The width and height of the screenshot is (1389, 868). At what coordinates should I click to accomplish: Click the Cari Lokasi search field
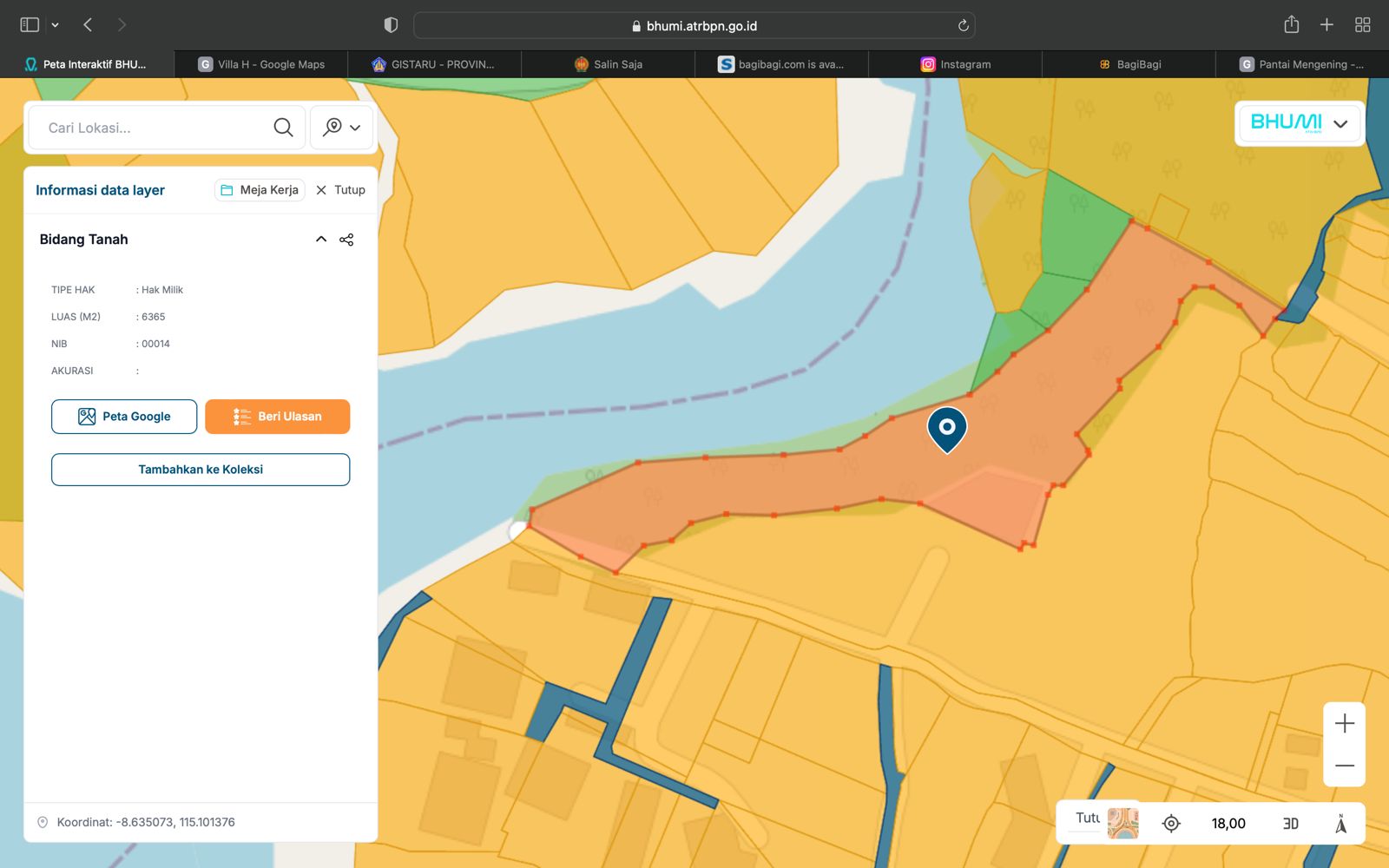pyautogui.click(x=152, y=128)
